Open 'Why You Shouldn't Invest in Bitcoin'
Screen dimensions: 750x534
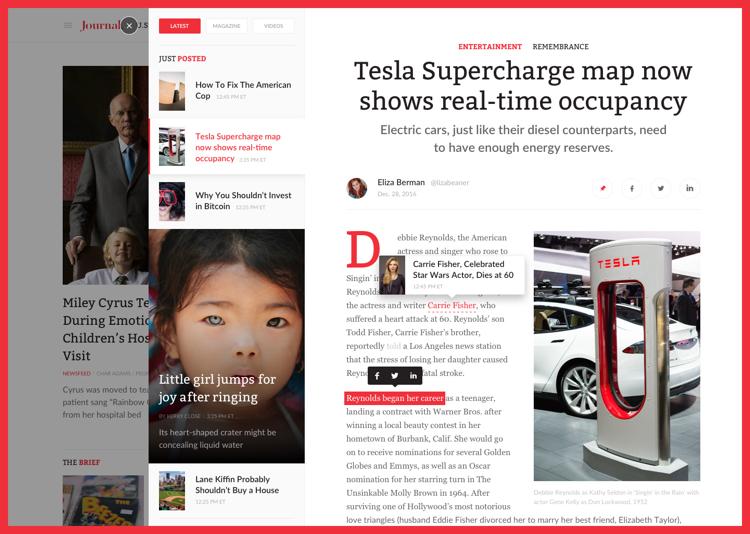pos(243,200)
